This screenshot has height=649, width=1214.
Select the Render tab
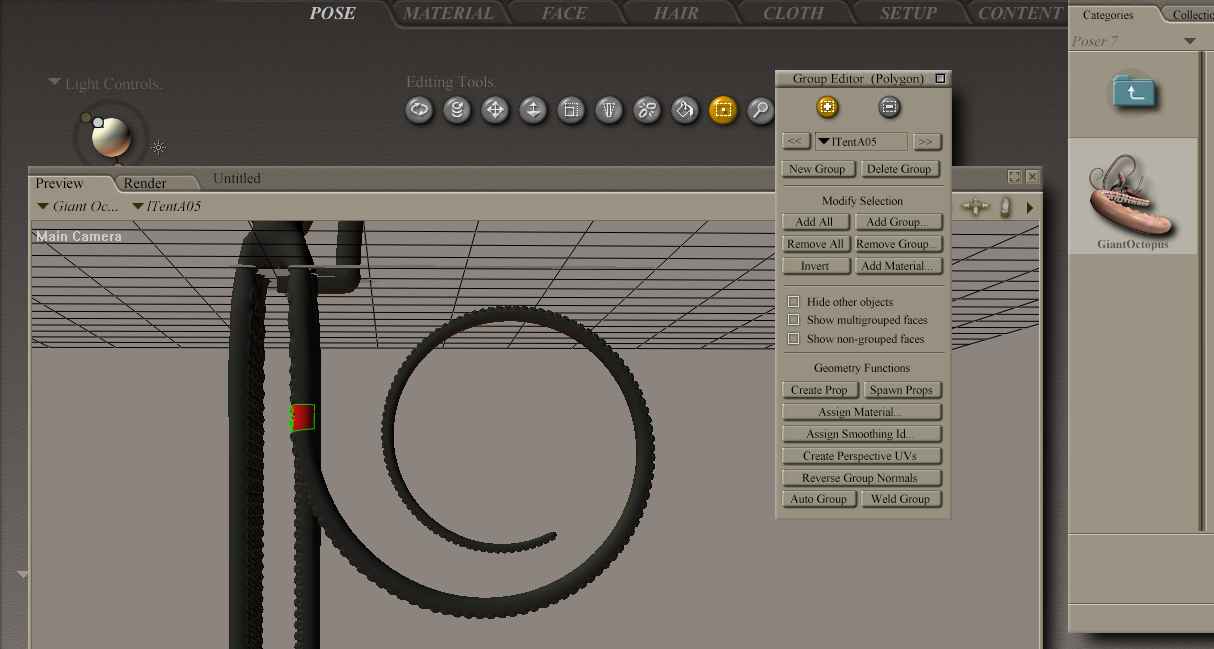point(145,183)
